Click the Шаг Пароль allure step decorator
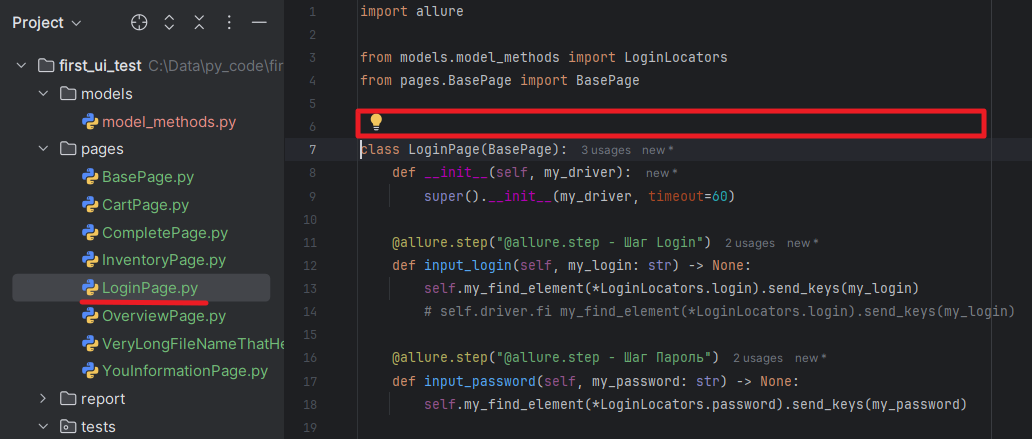Screen dimensions: 1032x439 [555, 358]
